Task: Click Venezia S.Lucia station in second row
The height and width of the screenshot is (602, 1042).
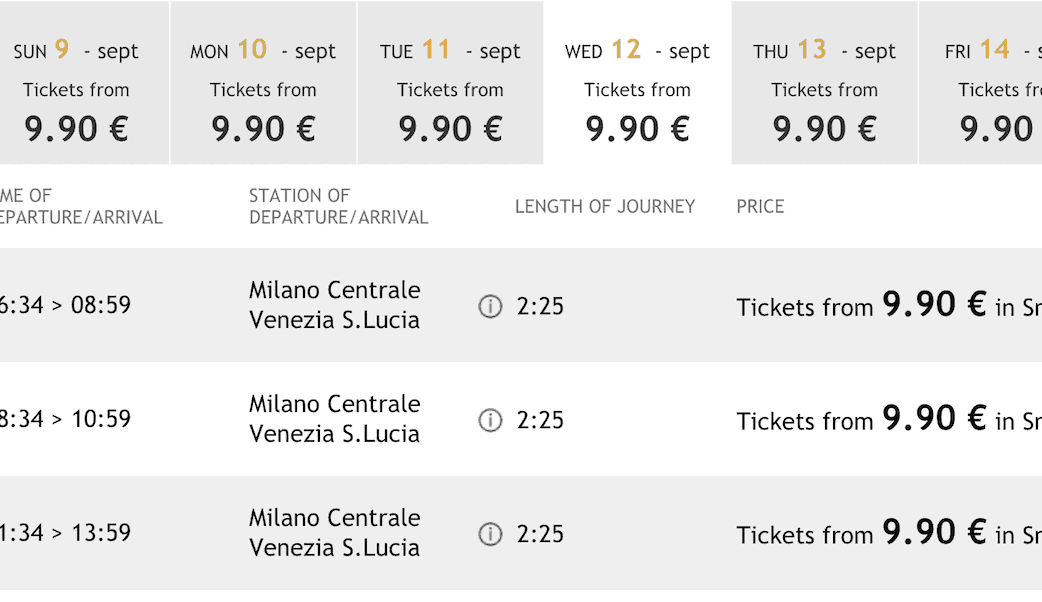Action: [334, 434]
